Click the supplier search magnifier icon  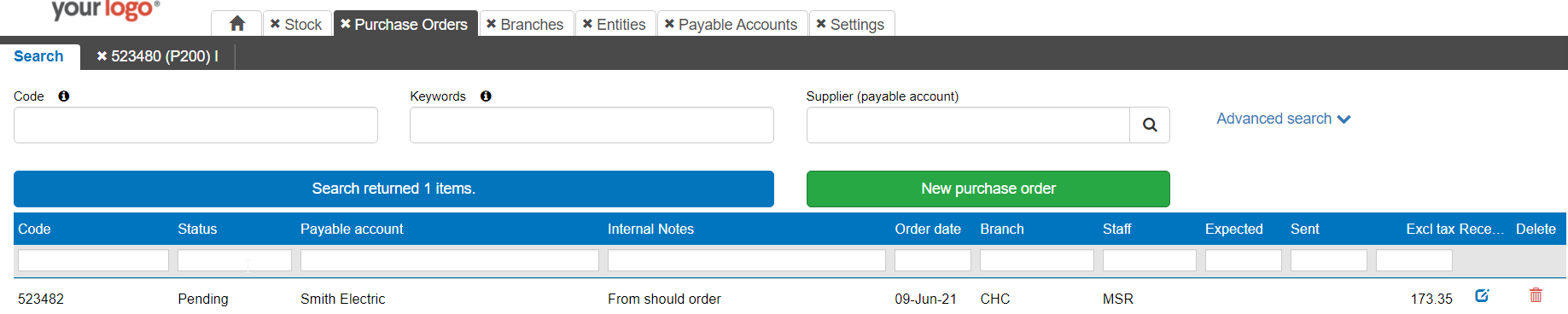(x=1150, y=125)
